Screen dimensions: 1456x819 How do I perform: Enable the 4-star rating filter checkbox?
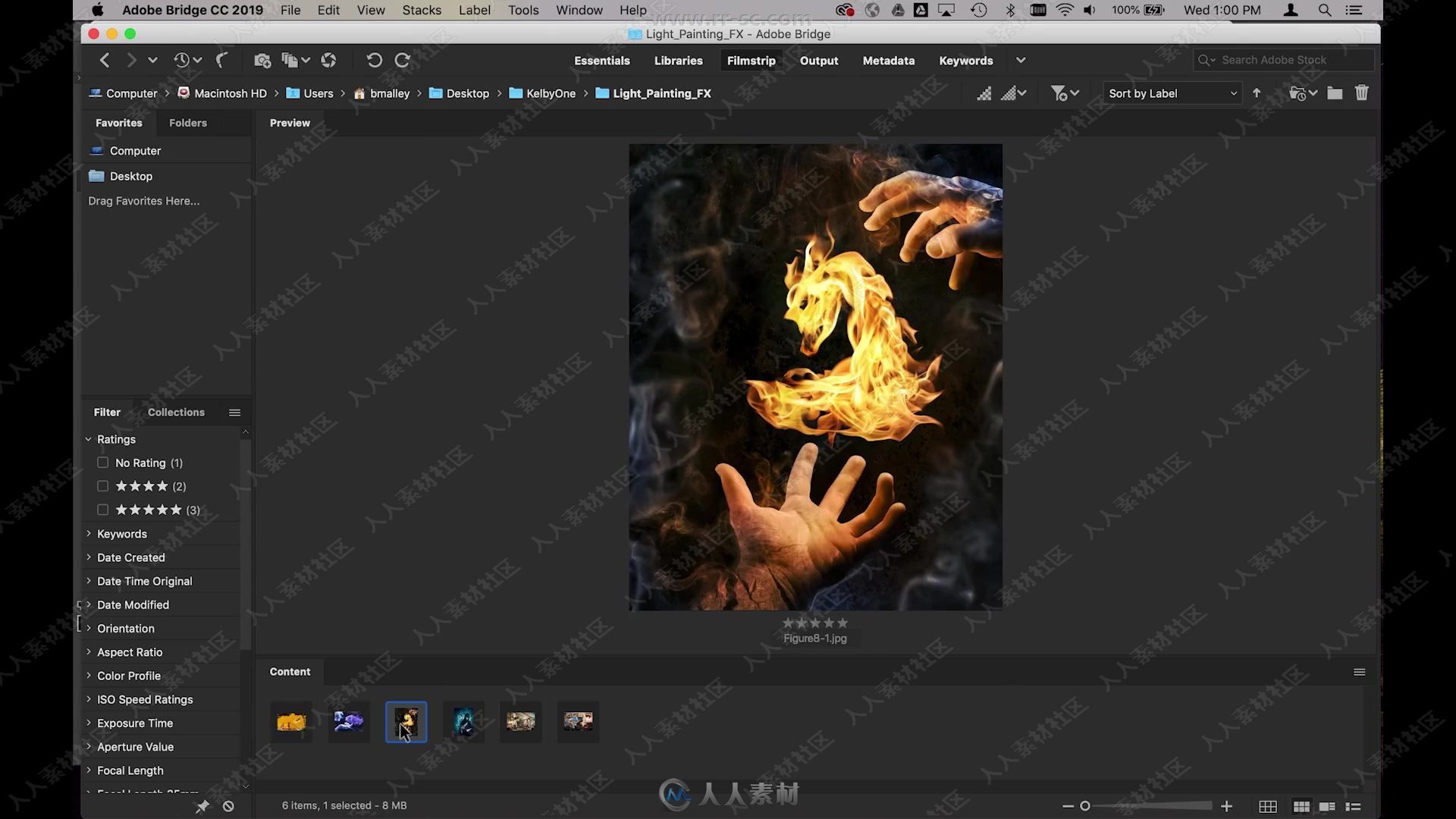102,485
